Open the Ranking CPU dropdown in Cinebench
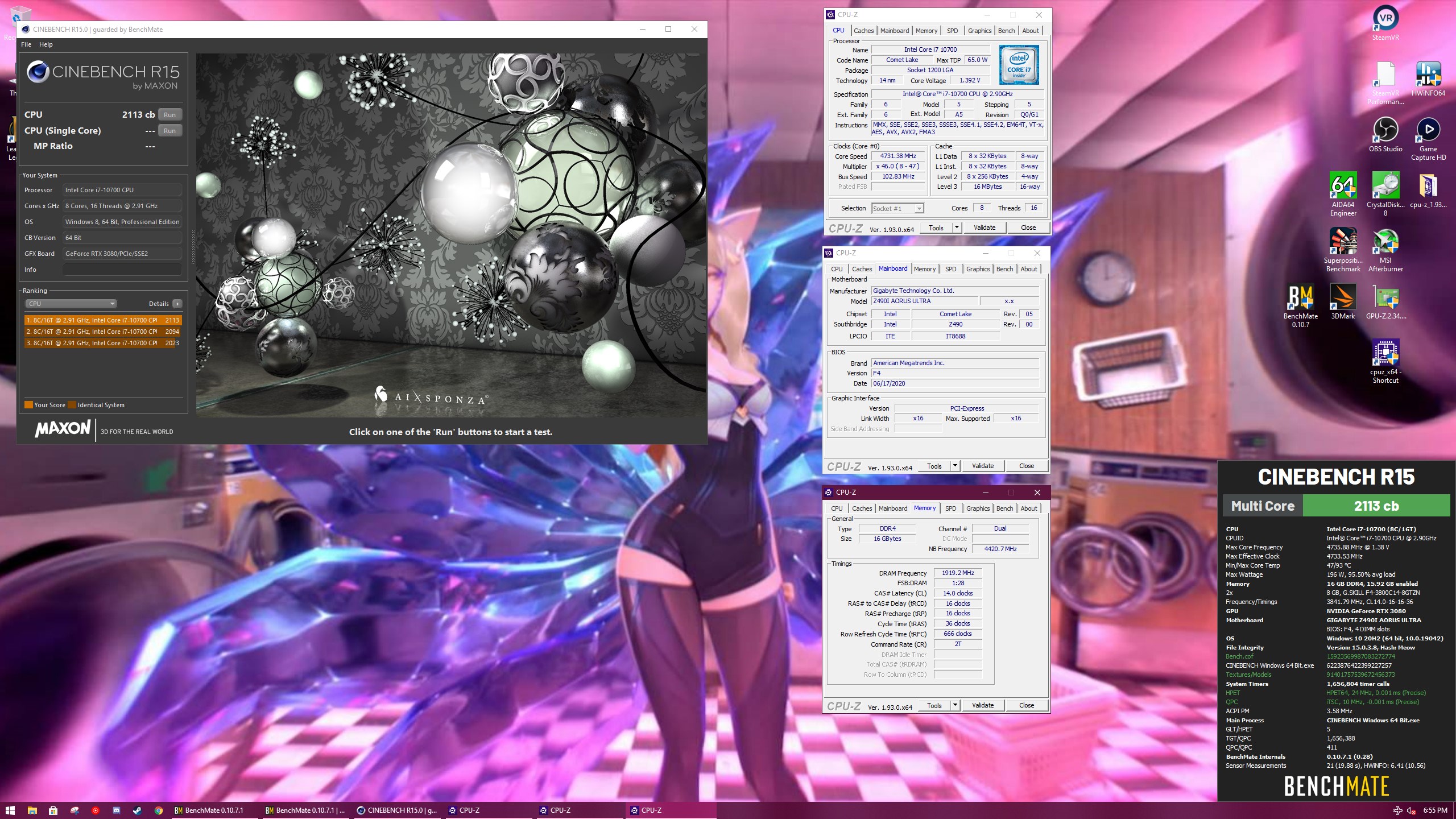 tap(71, 304)
